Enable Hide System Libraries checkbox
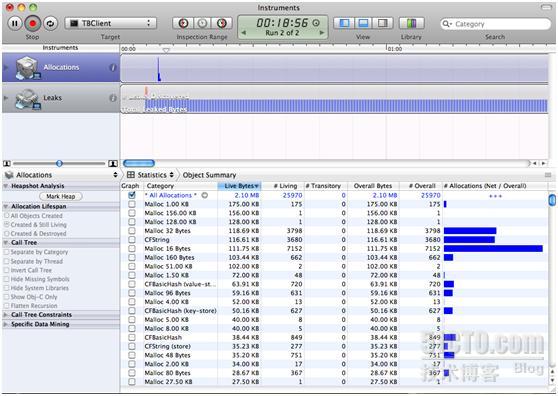 pyautogui.click(x=6, y=288)
